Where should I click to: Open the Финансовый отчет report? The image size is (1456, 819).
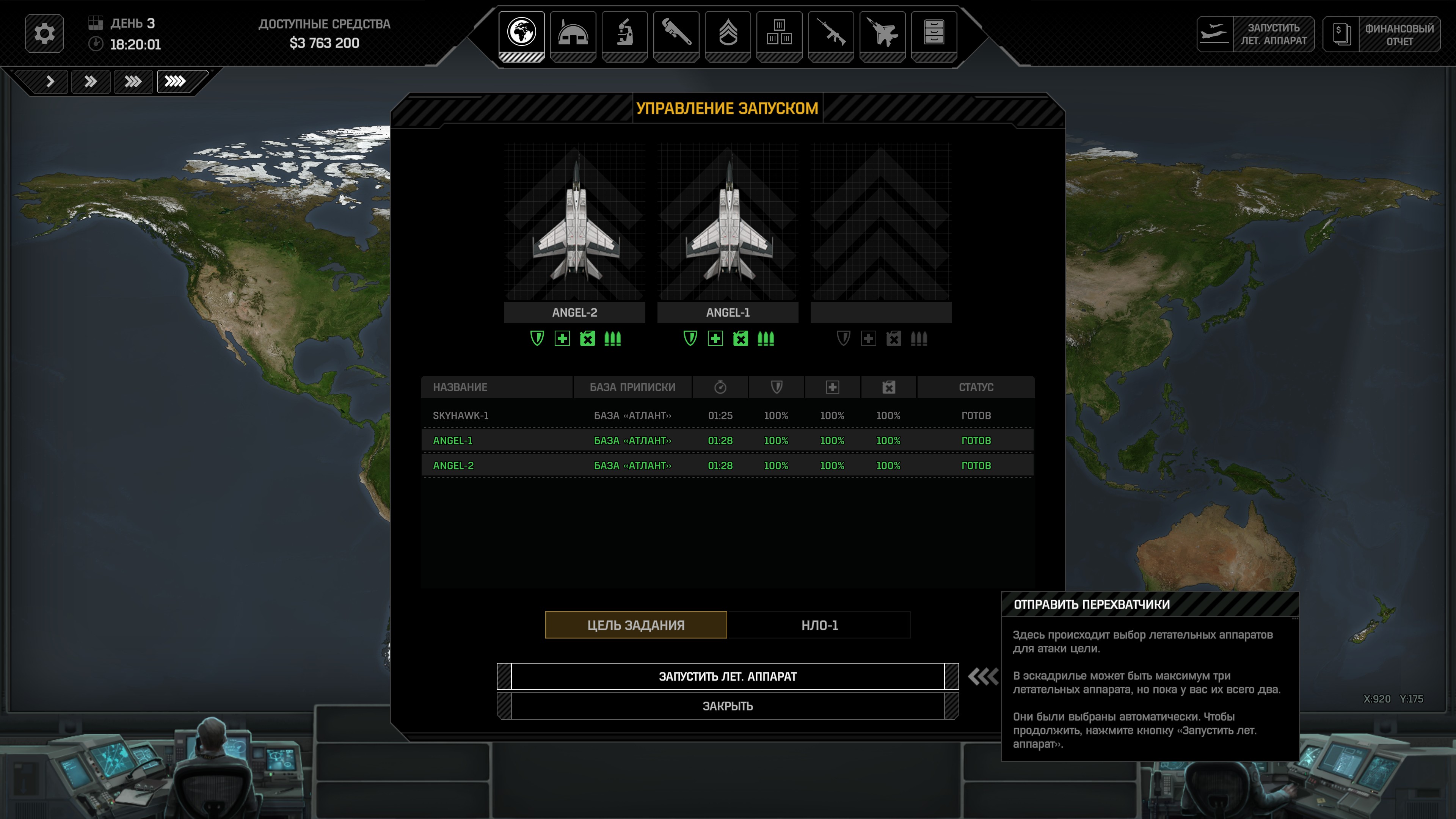pos(1381,35)
